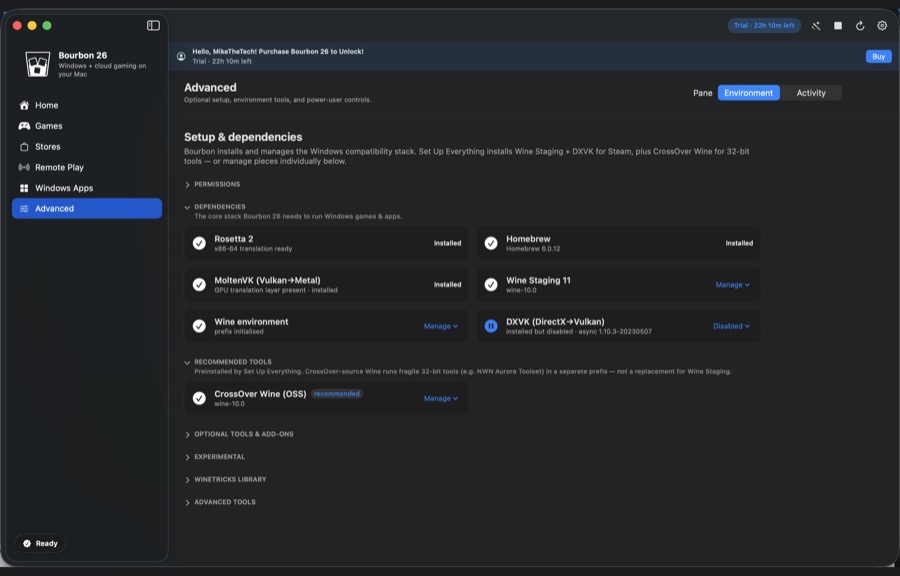
Task: Click MoltenVK Installed status
Action: click(x=447, y=285)
